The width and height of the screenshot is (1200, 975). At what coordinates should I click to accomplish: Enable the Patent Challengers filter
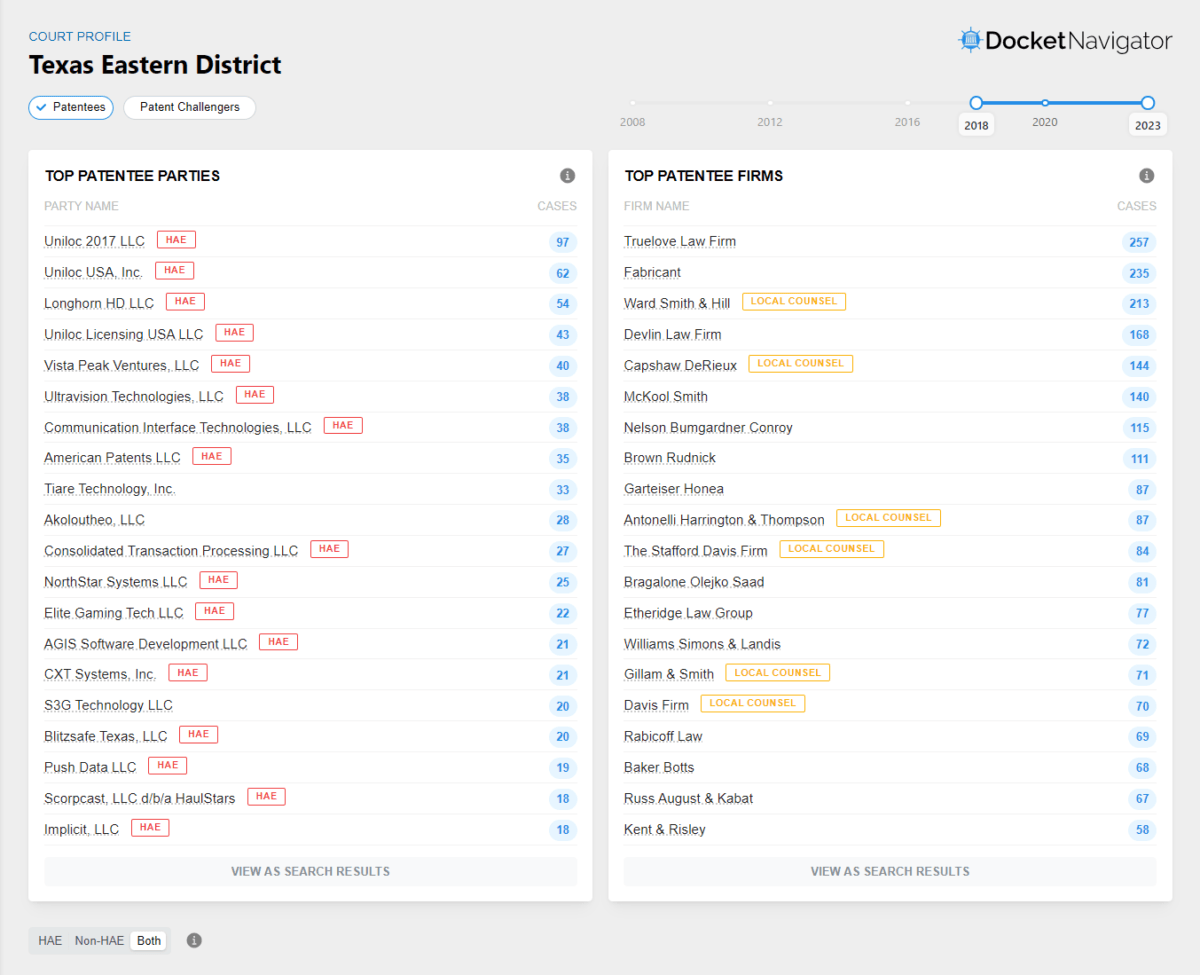pos(189,107)
